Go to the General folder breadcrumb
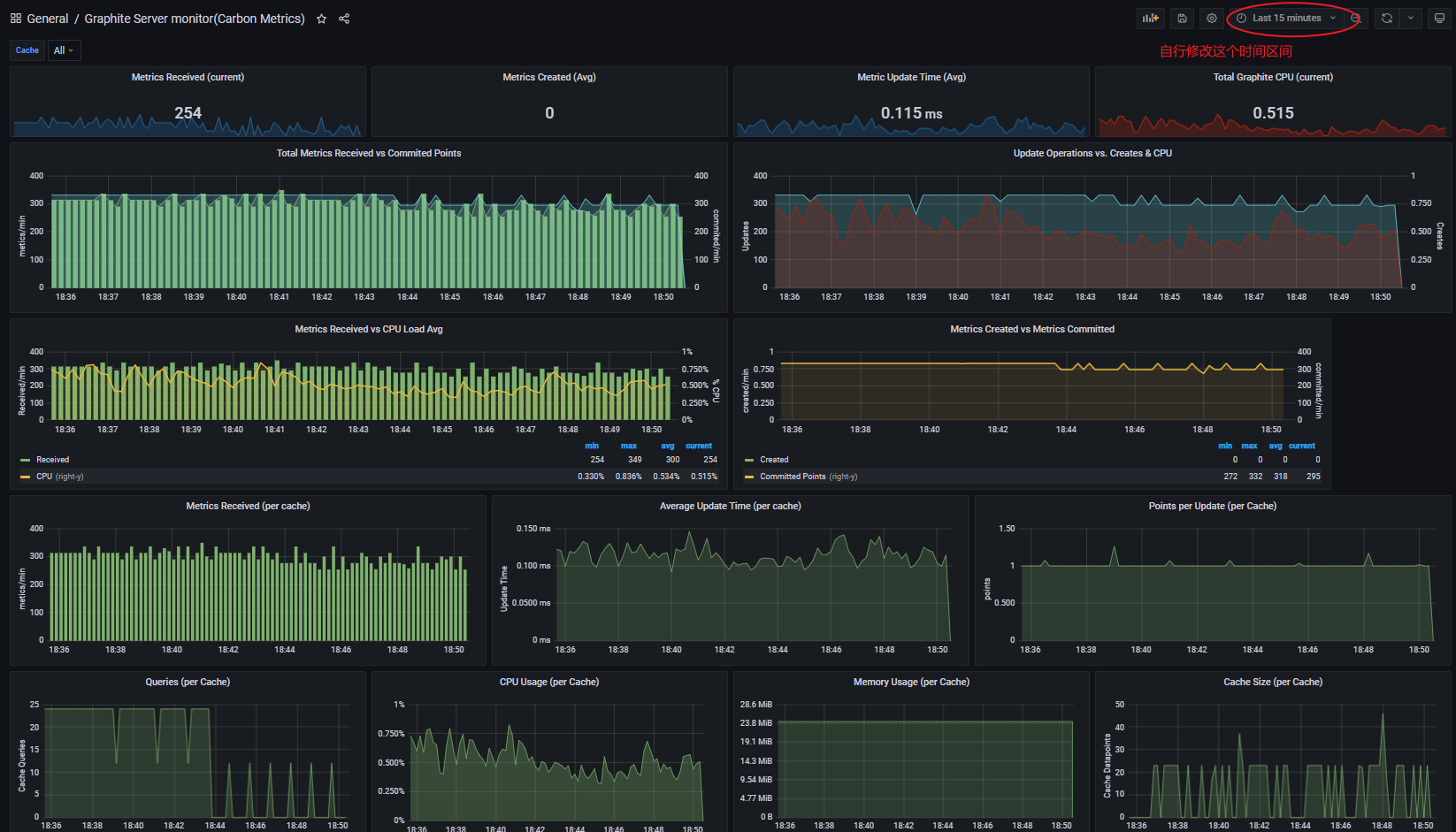This screenshot has width=1456, height=832. point(48,19)
